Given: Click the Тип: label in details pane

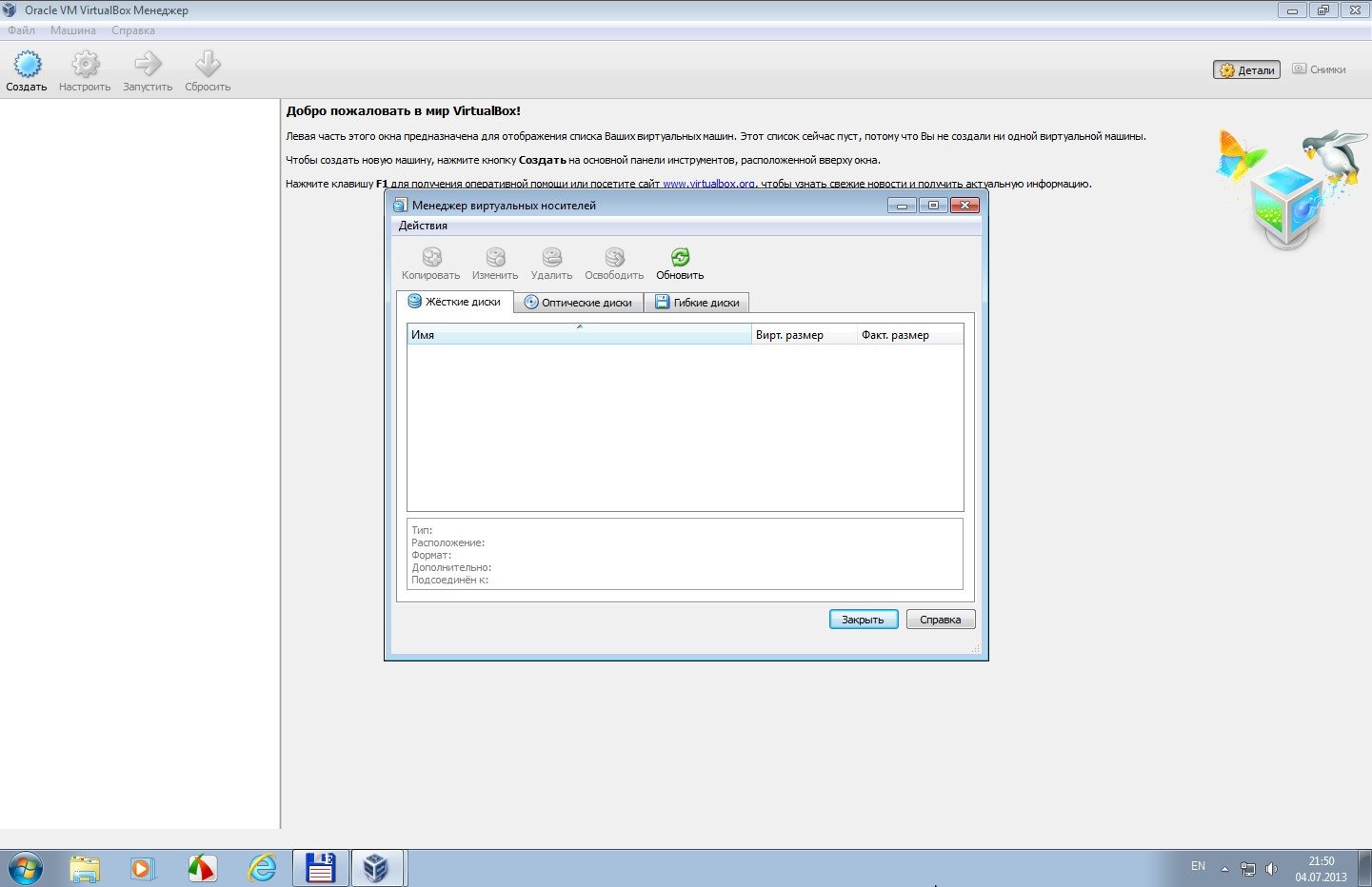Looking at the screenshot, I should [422, 530].
